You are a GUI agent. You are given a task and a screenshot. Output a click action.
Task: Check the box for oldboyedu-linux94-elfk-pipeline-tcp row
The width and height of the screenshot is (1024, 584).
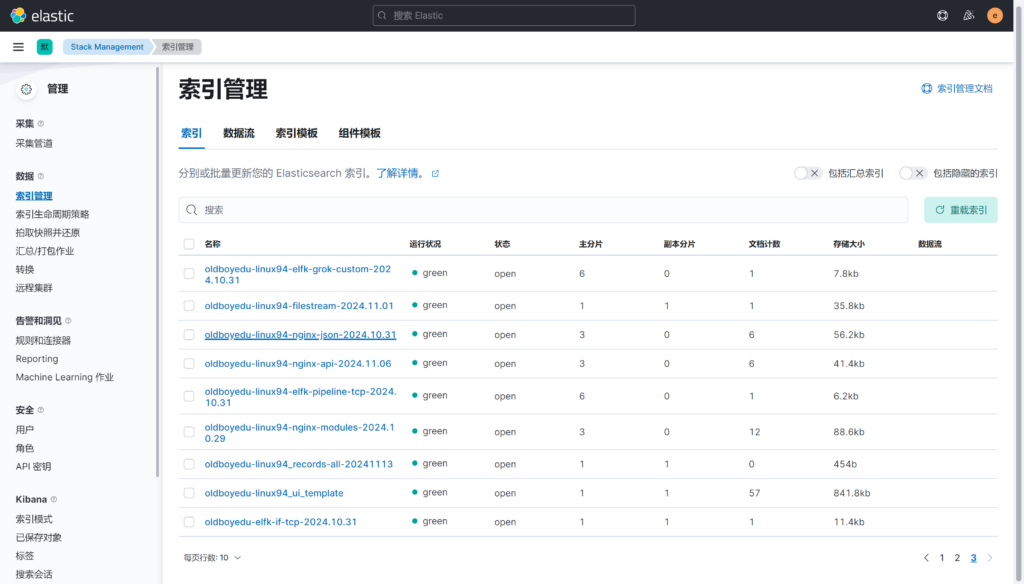pos(189,396)
